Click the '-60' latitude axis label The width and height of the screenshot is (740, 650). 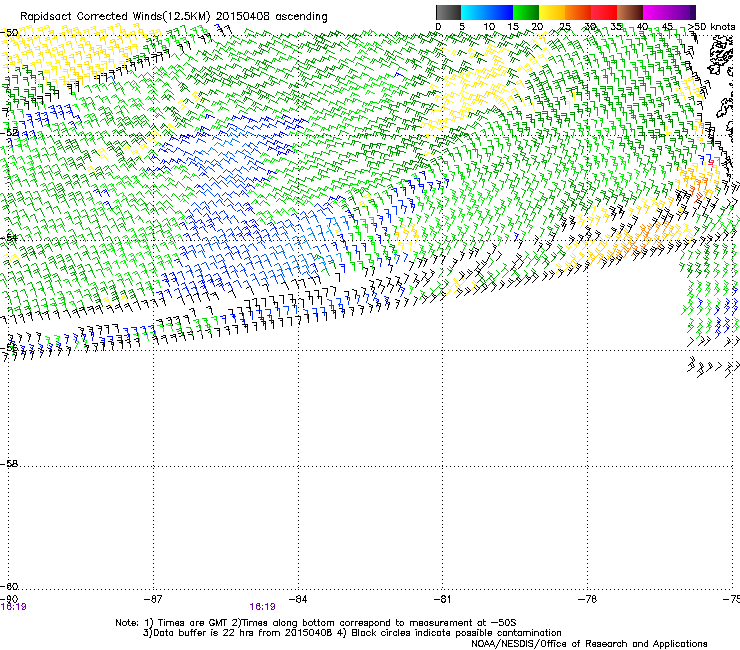point(9,586)
